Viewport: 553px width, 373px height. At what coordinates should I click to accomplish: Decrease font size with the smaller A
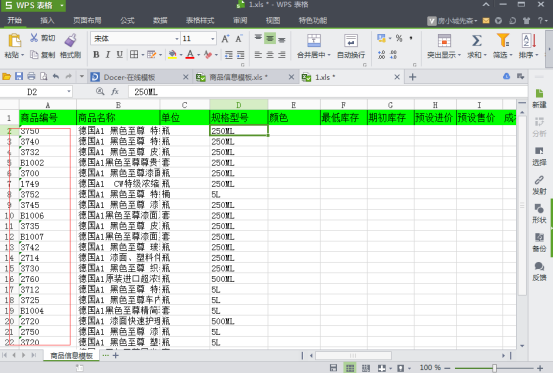pos(239,38)
